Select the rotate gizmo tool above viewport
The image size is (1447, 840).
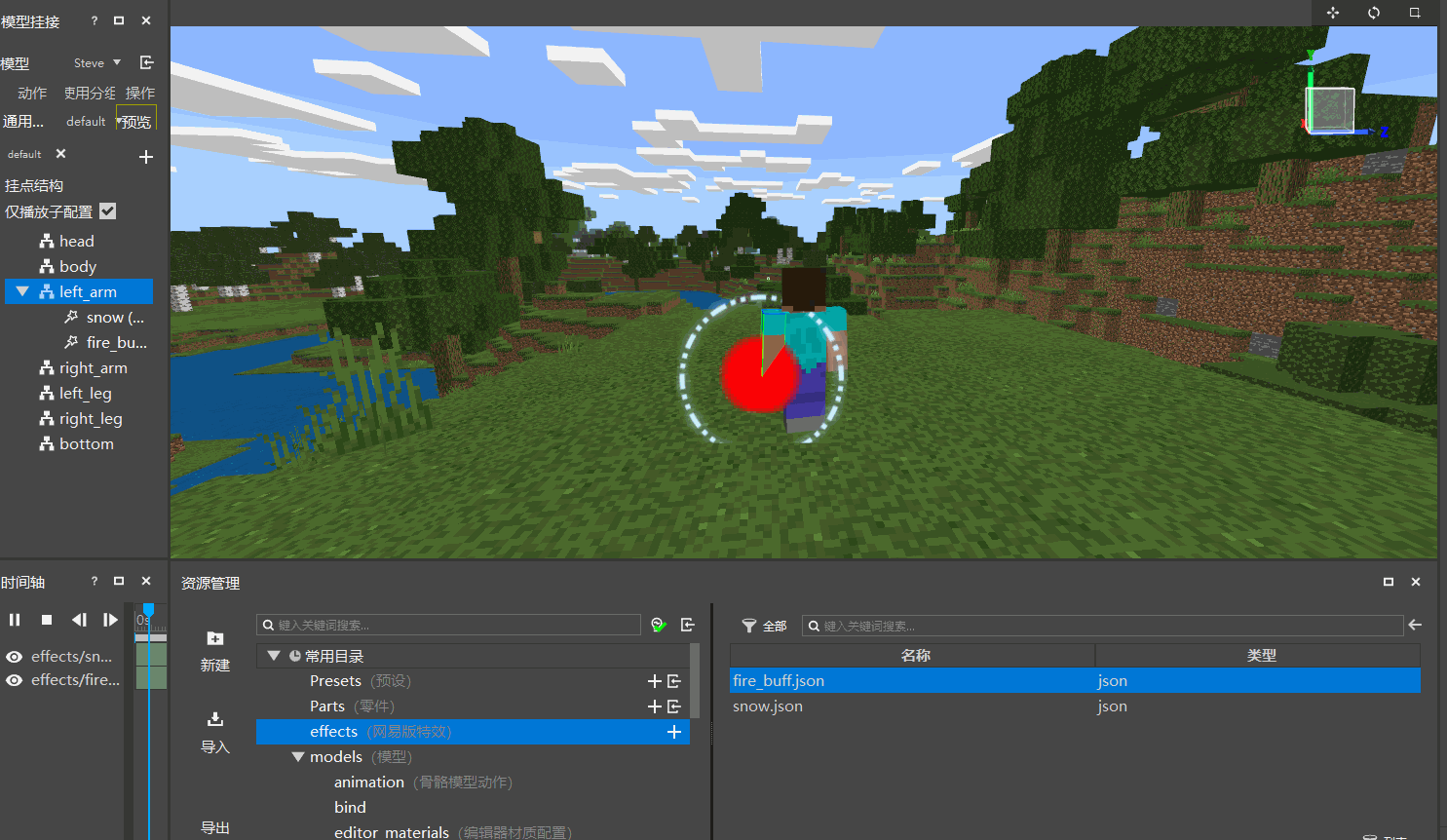pyautogui.click(x=1374, y=13)
